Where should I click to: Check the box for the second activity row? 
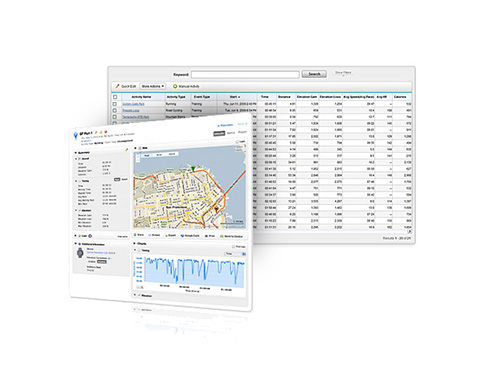pyautogui.click(x=115, y=110)
